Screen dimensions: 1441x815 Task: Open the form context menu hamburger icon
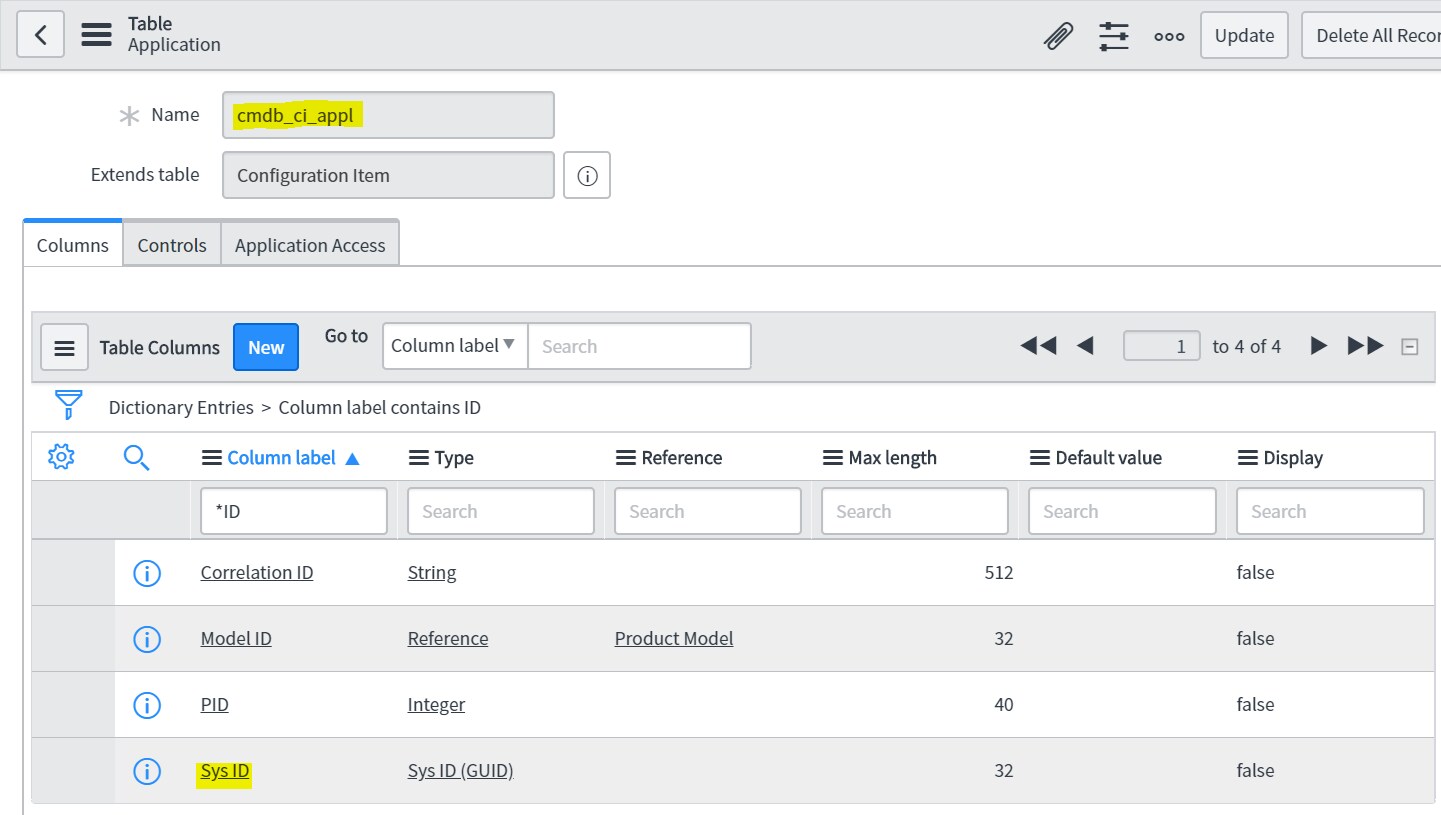click(x=96, y=34)
